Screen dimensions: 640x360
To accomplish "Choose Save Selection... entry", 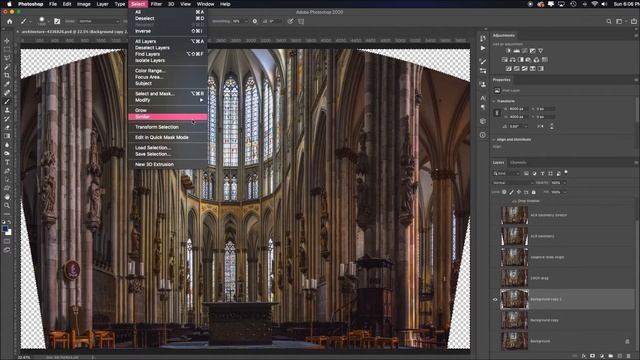I will pos(168,154).
